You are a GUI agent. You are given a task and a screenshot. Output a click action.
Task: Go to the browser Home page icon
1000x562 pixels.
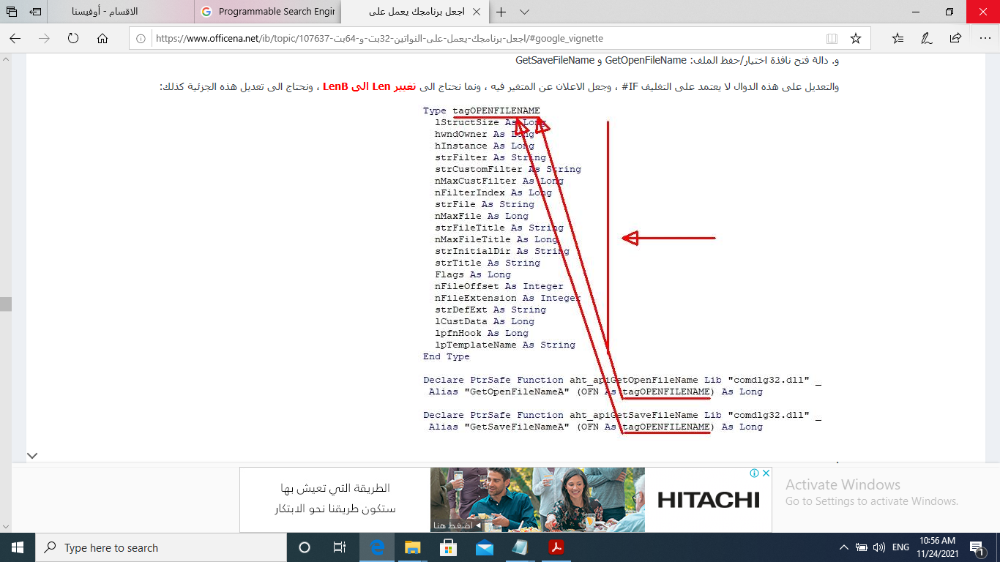102,38
